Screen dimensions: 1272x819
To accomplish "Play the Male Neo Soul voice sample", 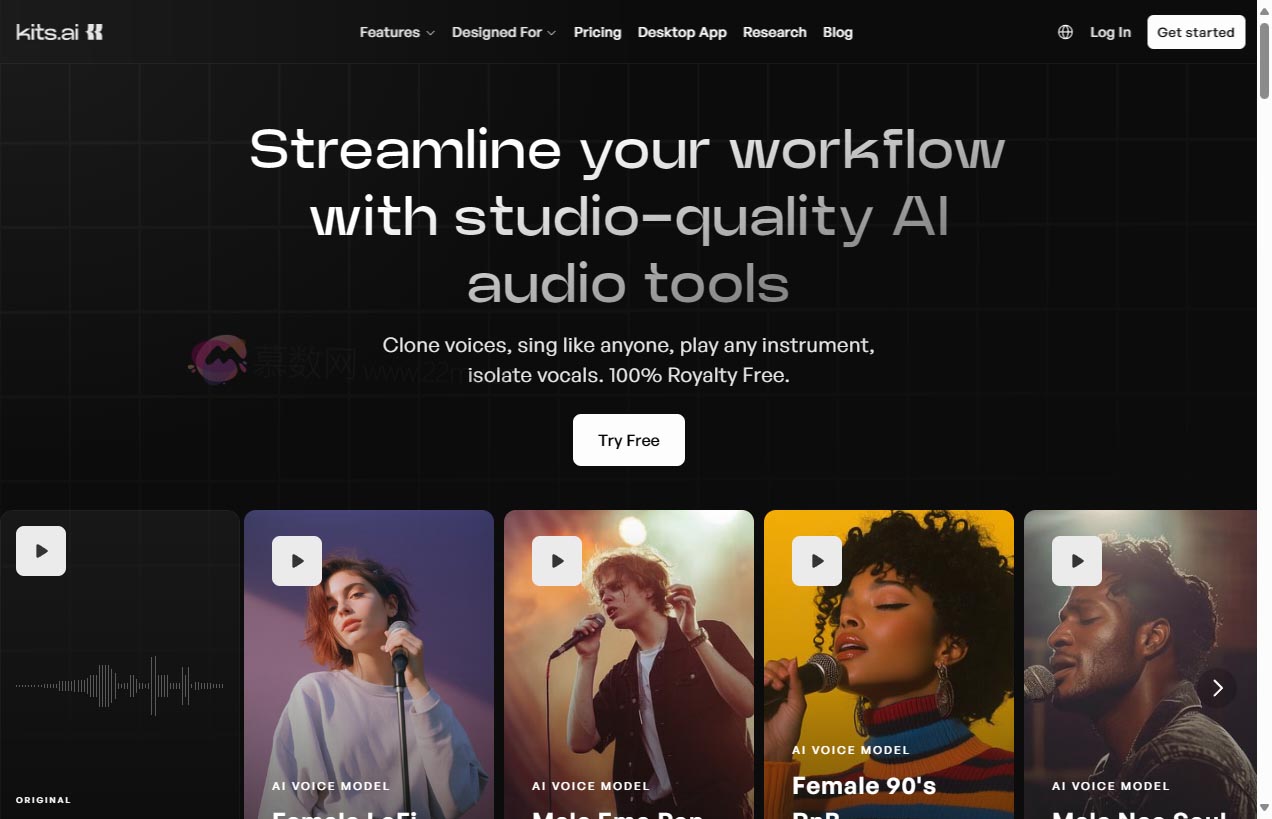I will pos(1077,561).
